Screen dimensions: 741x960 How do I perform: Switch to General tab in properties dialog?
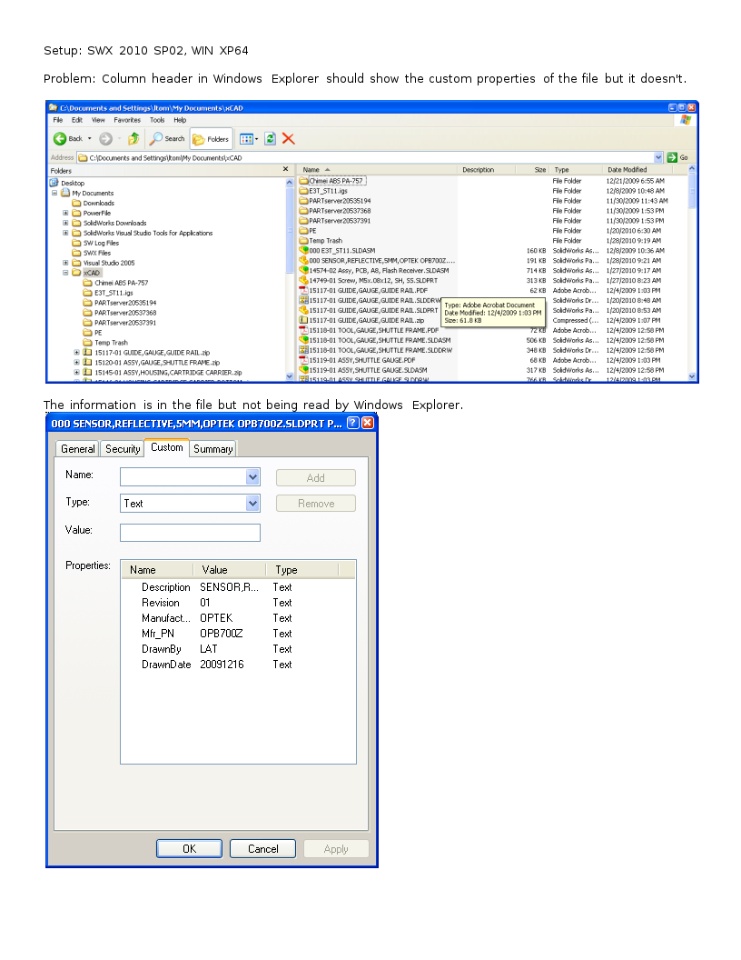point(78,449)
